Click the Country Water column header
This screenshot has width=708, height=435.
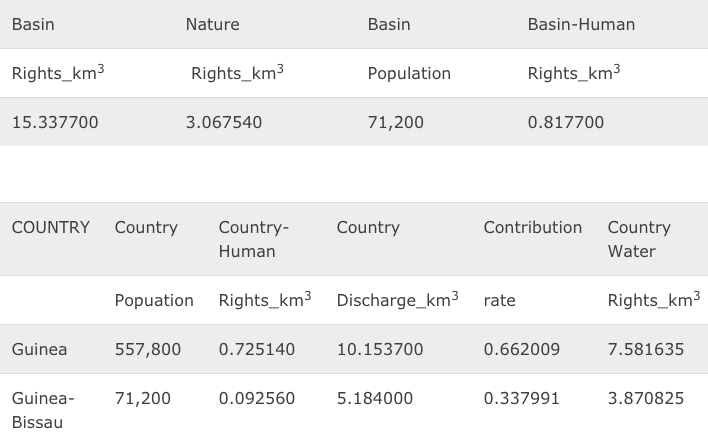click(638, 239)
